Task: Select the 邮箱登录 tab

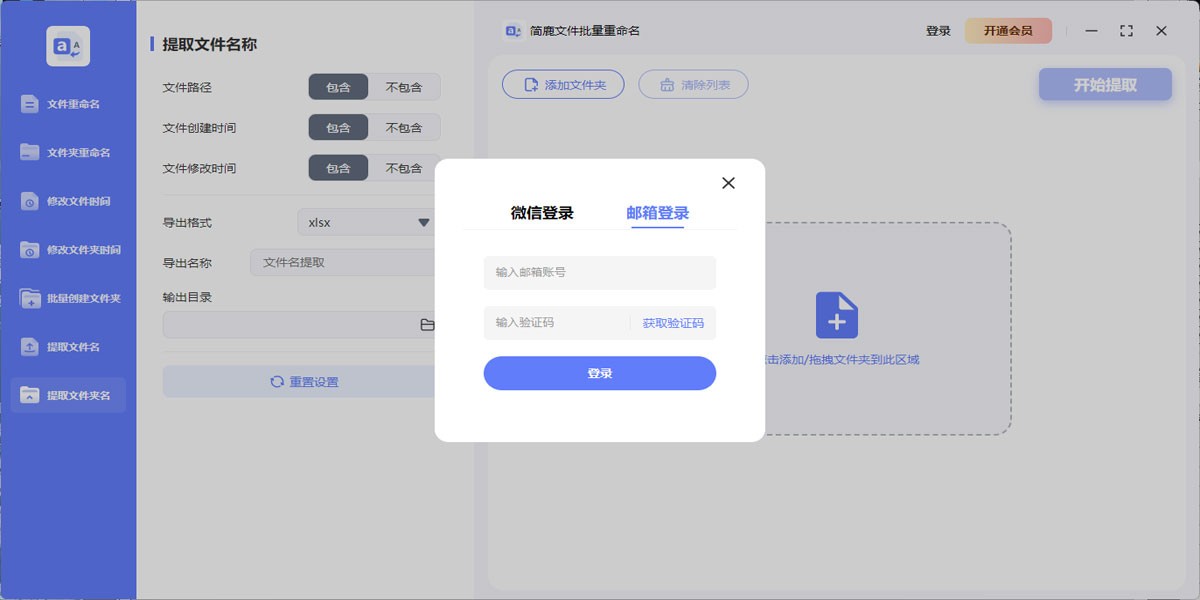Action: pyautogui.click(x=657, y=213)
